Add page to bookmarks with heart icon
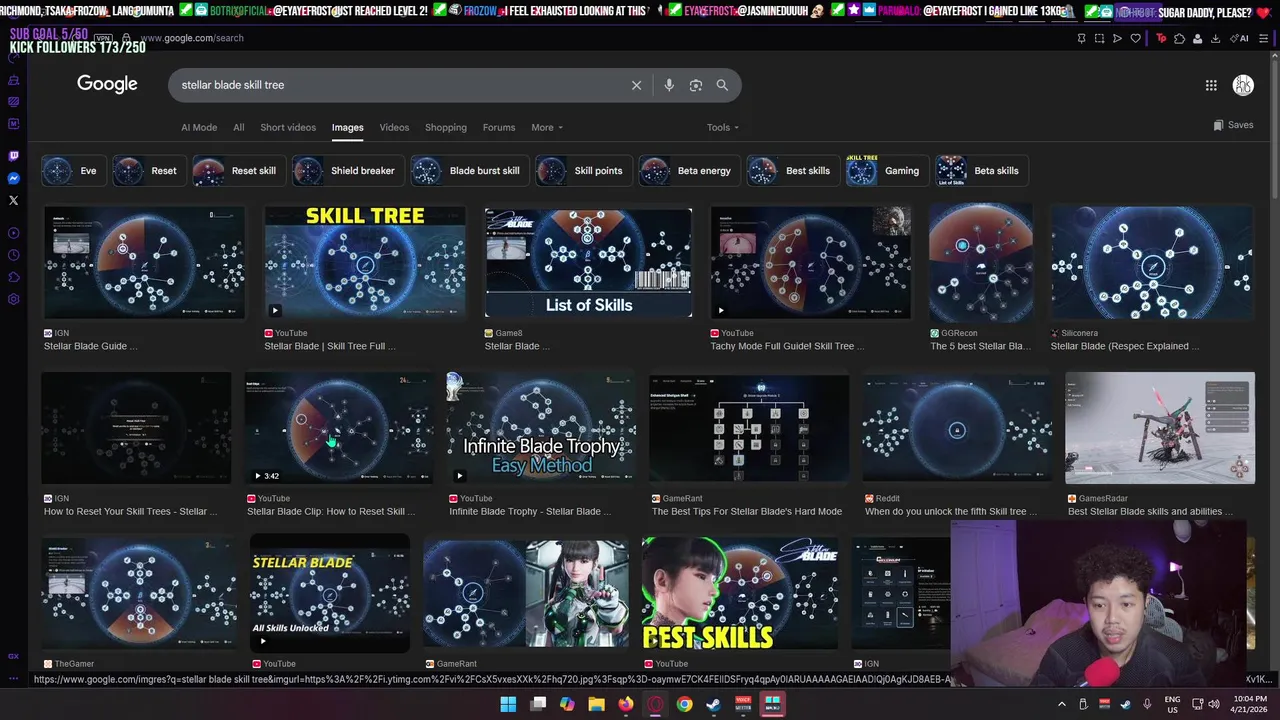 [x=1135, y=38]
